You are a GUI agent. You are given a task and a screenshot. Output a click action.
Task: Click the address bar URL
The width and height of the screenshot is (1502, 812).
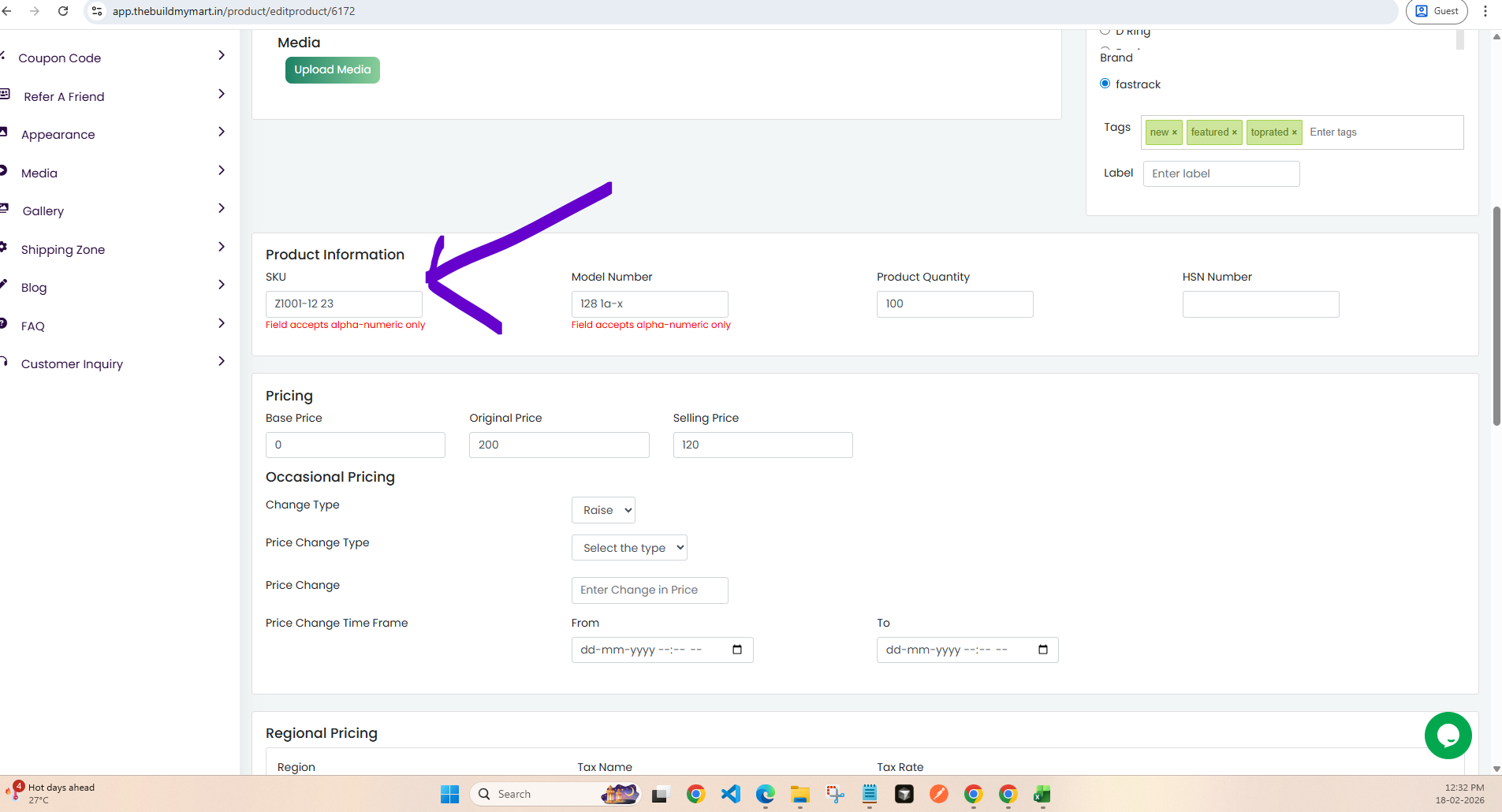(x=233, y=11)
